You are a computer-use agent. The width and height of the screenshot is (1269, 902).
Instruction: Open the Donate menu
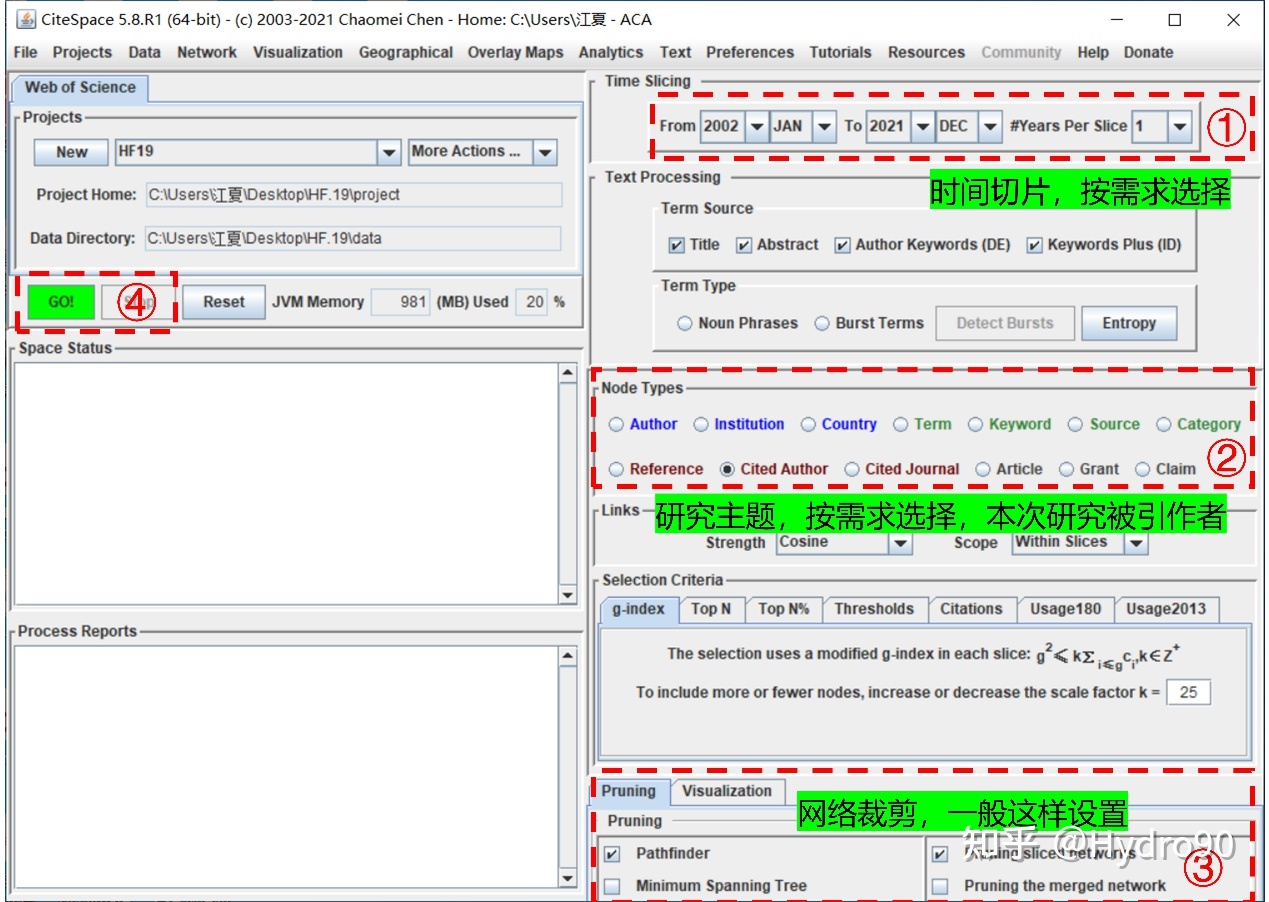tap(1148, 52)
